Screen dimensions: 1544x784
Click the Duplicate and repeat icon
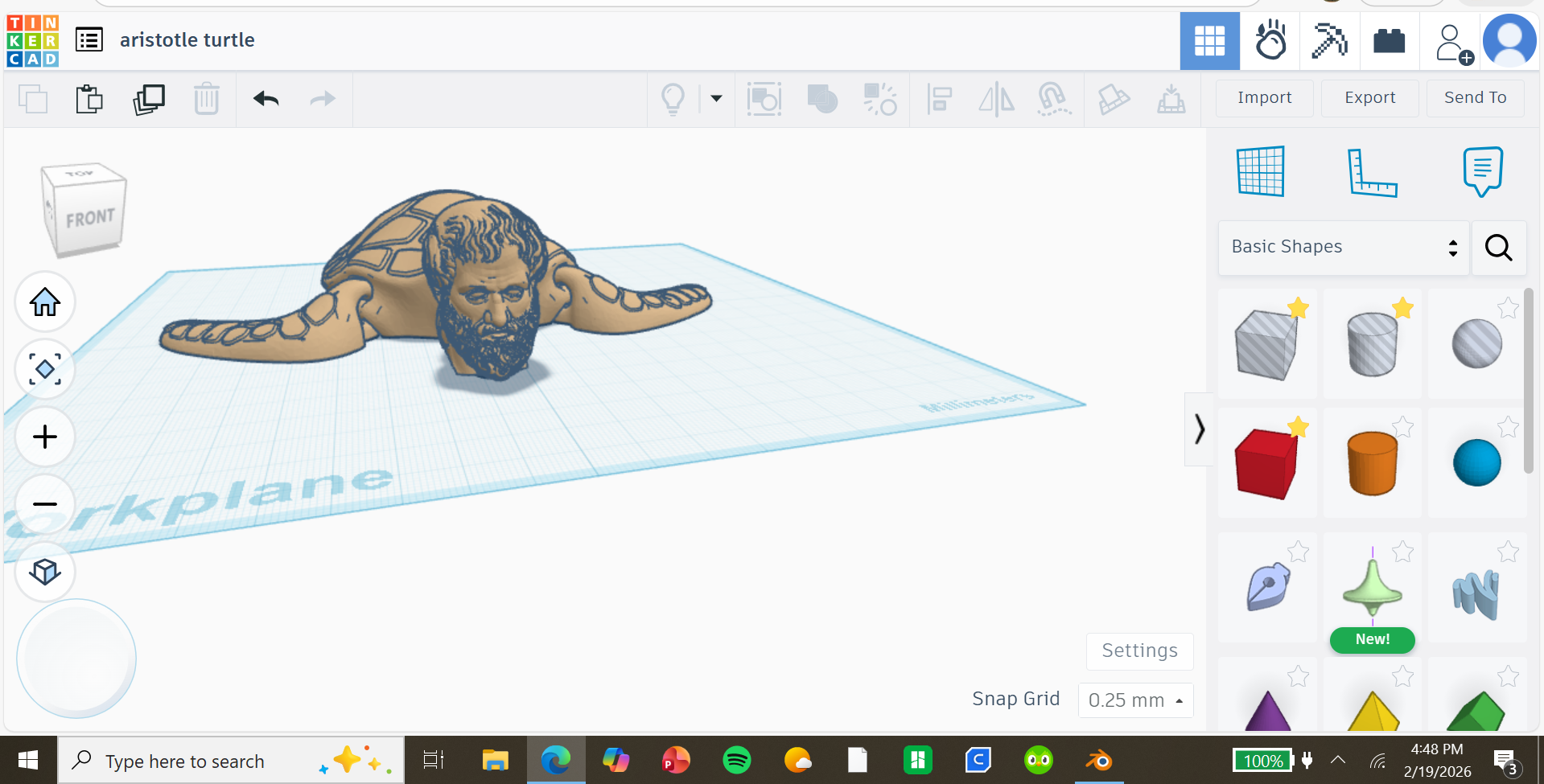tap(149, 99)
